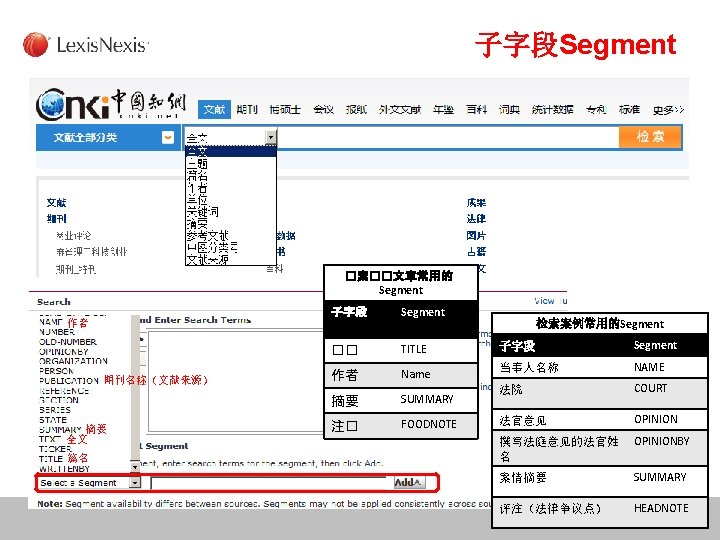Select TEXT in the segment list
This screenshot has height=540, width=720.
pos(50,439)
